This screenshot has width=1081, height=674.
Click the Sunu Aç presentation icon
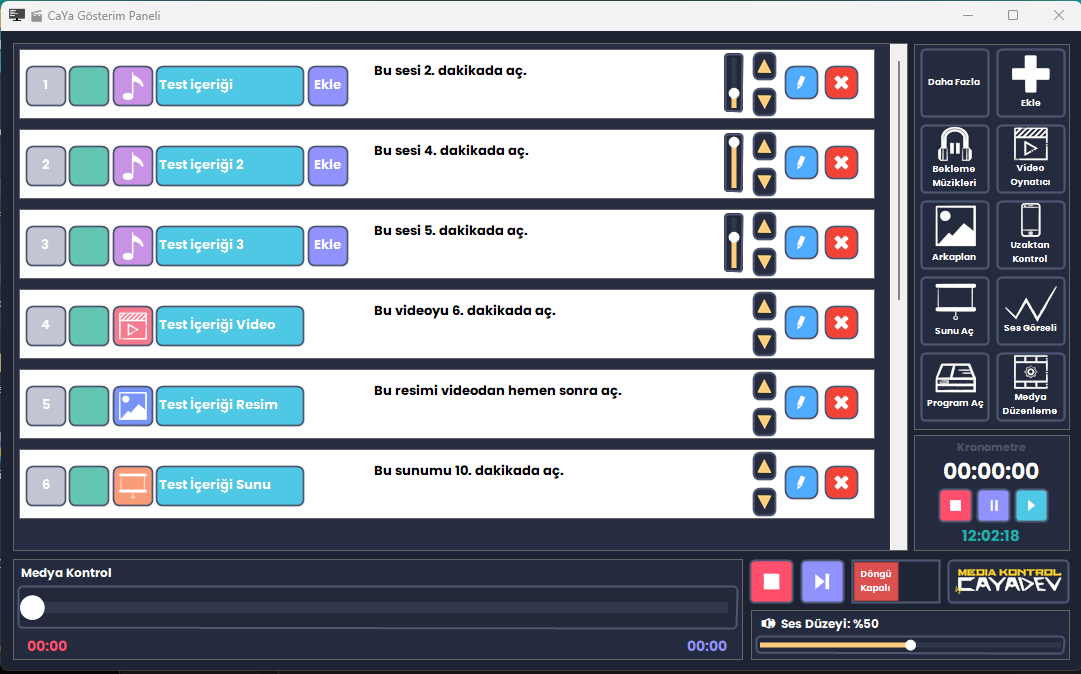[954, 310]
